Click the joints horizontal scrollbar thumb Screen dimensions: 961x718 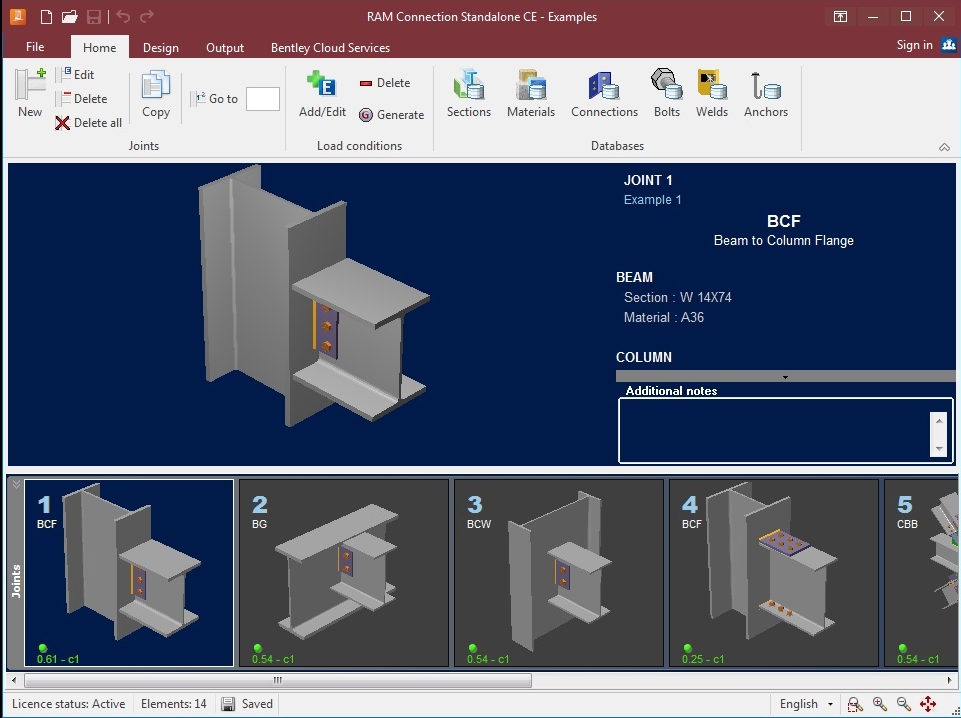[278, 680]
